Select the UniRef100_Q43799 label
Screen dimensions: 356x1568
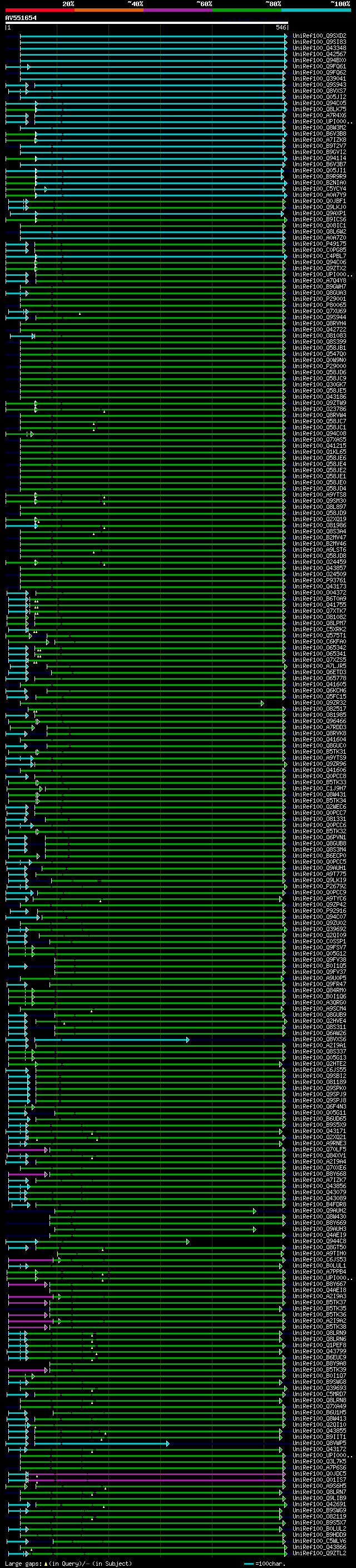click(x=319, y=1352)
